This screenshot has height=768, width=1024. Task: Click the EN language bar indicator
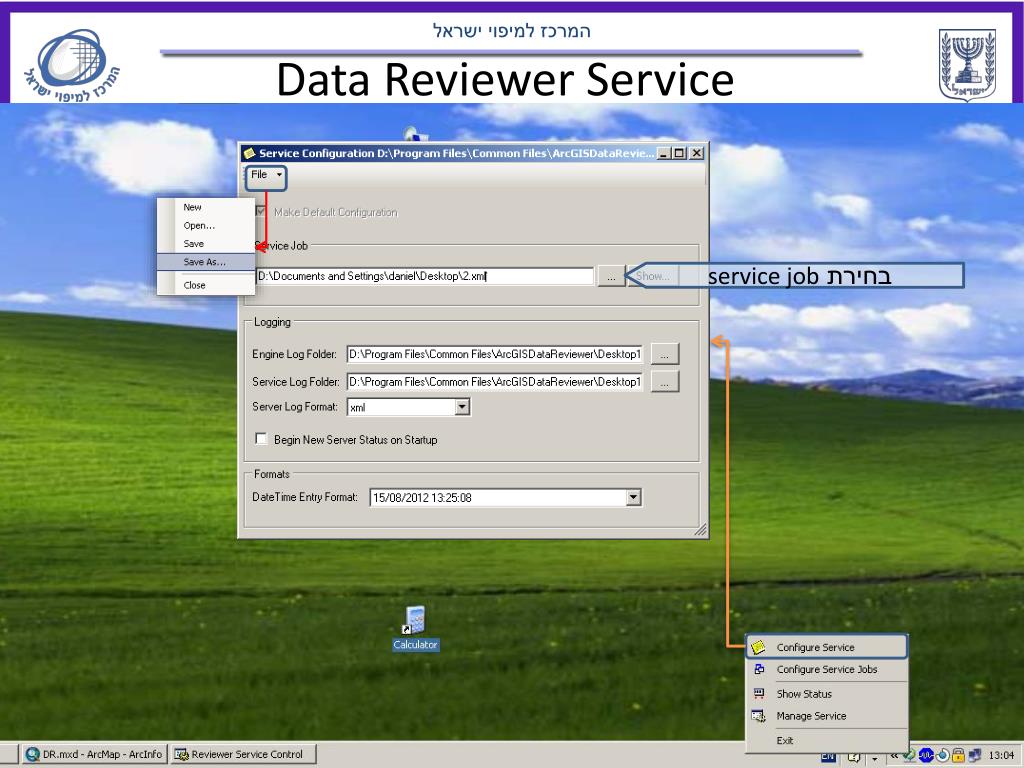828,758
